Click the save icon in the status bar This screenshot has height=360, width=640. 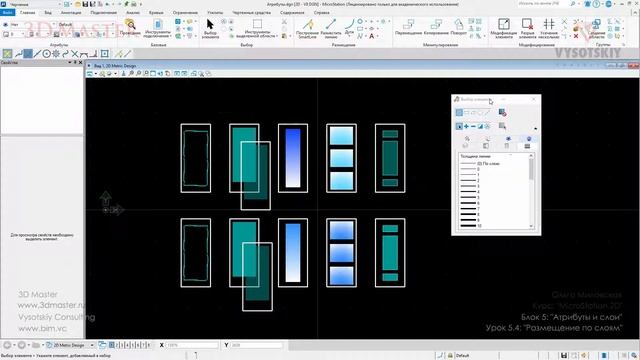pyautogui.click(x=564, y=356)
